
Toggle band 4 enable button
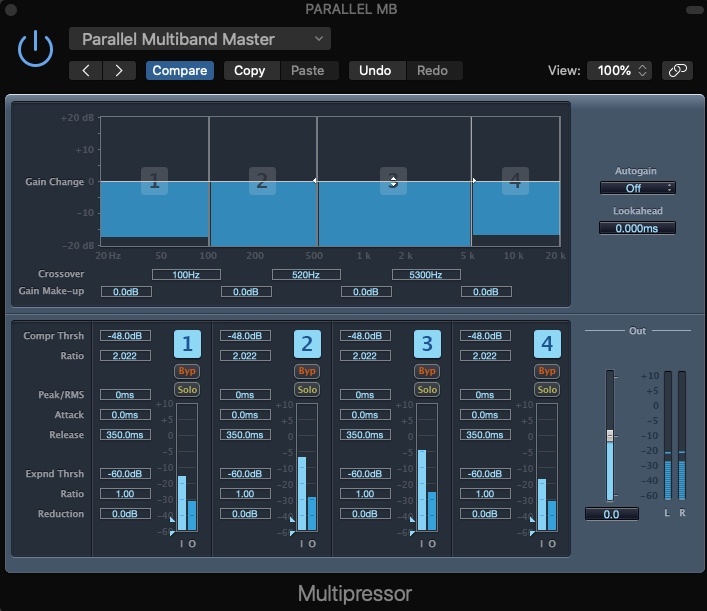pos(547,344)
